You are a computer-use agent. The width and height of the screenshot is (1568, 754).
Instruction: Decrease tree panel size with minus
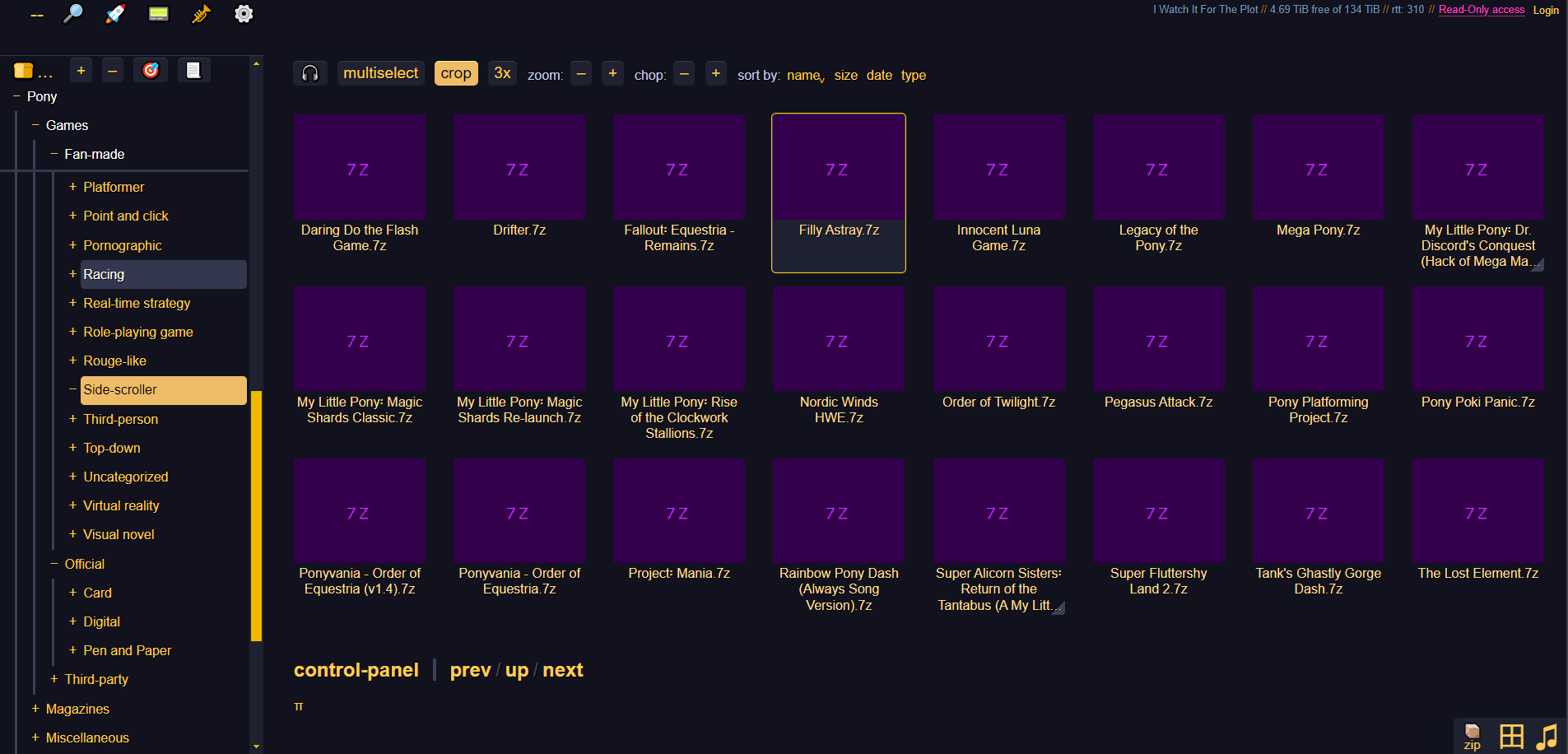coord(113,71)
